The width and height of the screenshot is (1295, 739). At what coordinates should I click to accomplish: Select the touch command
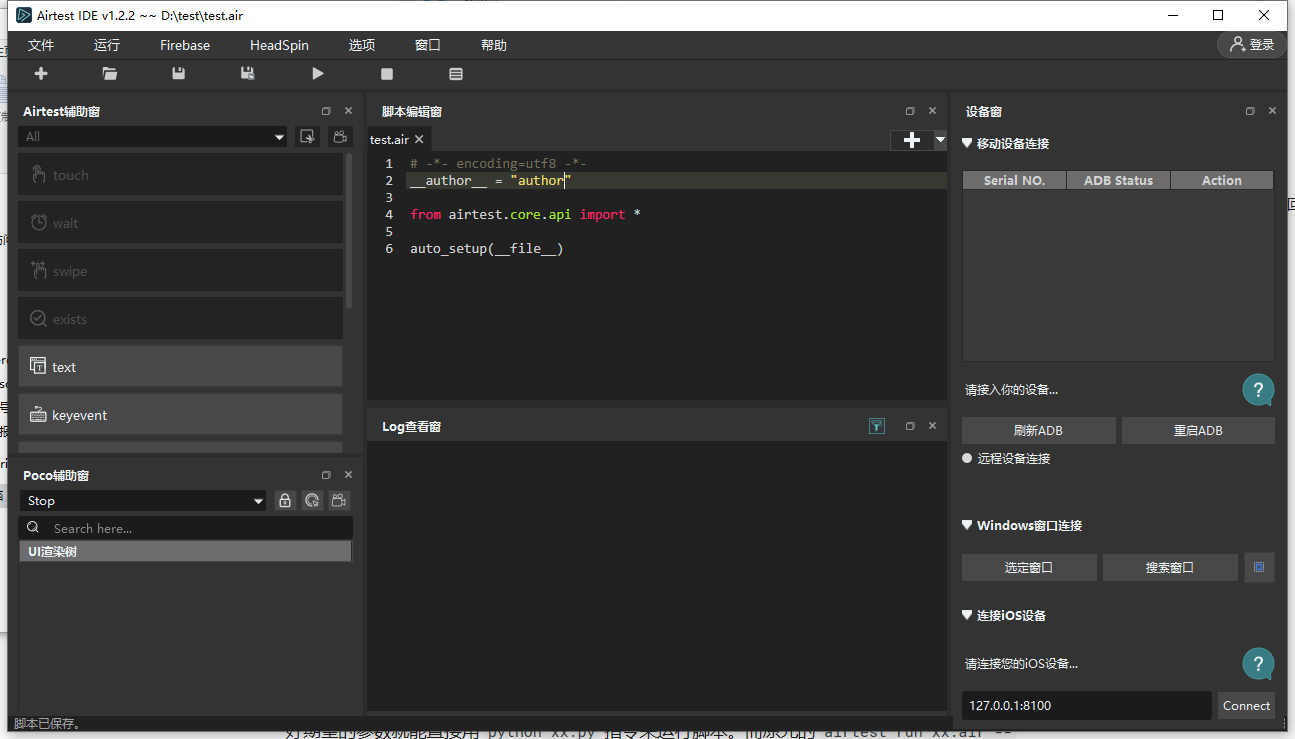pyautogui.click(x=181, y=175)
